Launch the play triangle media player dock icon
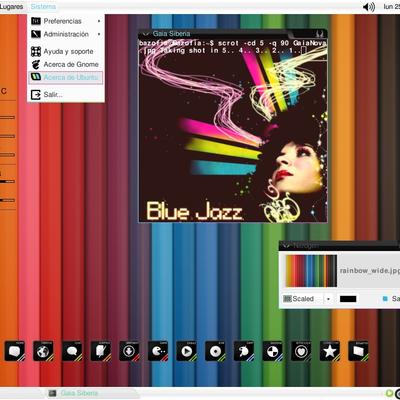Screen dimensions: 400x400 [x=187, y=351]
